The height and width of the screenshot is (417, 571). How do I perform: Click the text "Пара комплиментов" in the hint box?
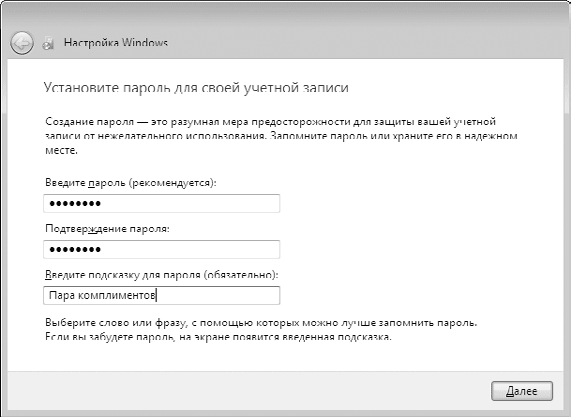102,295
